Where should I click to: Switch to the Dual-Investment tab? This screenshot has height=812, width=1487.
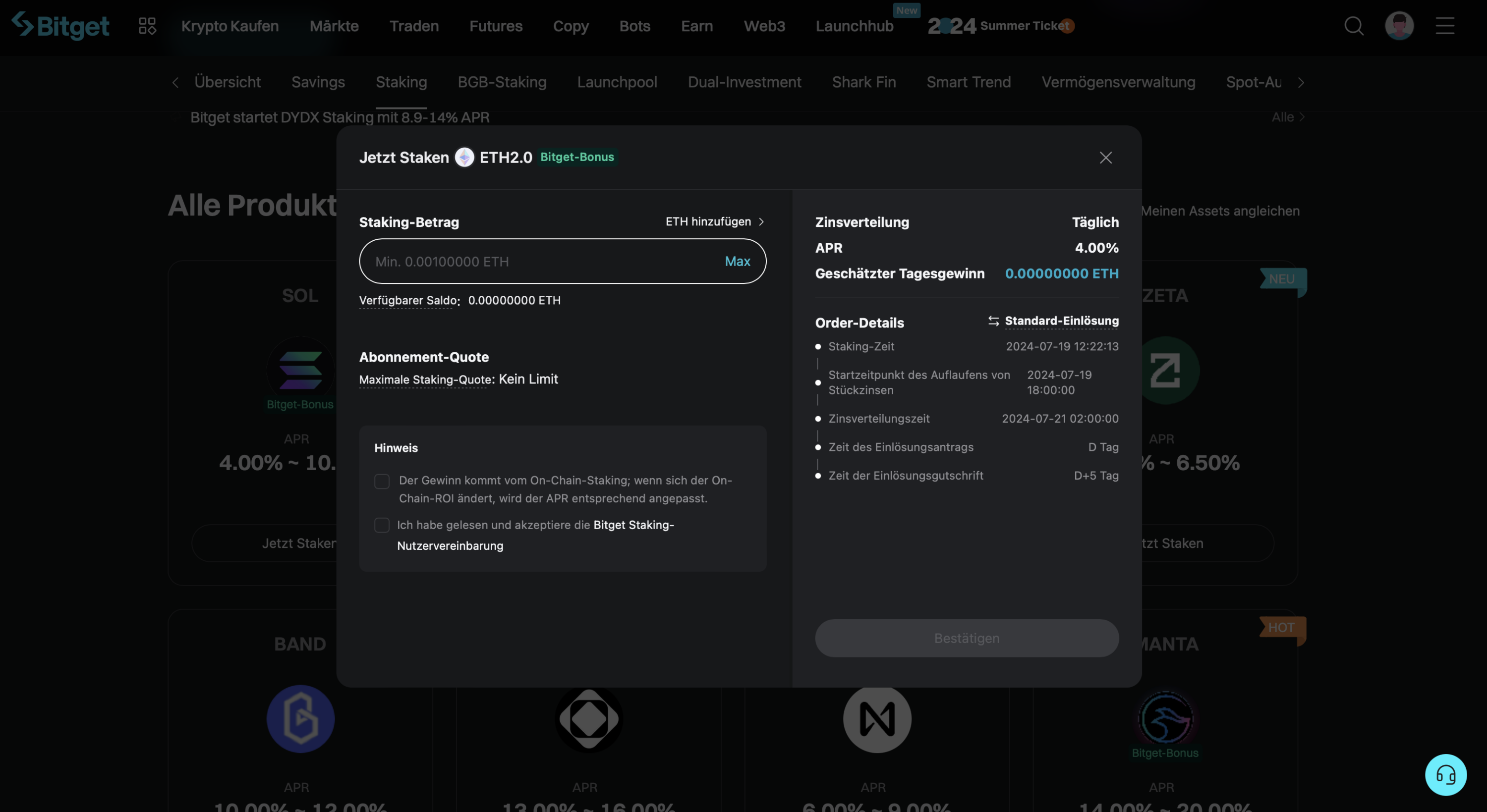pos(744,82)
